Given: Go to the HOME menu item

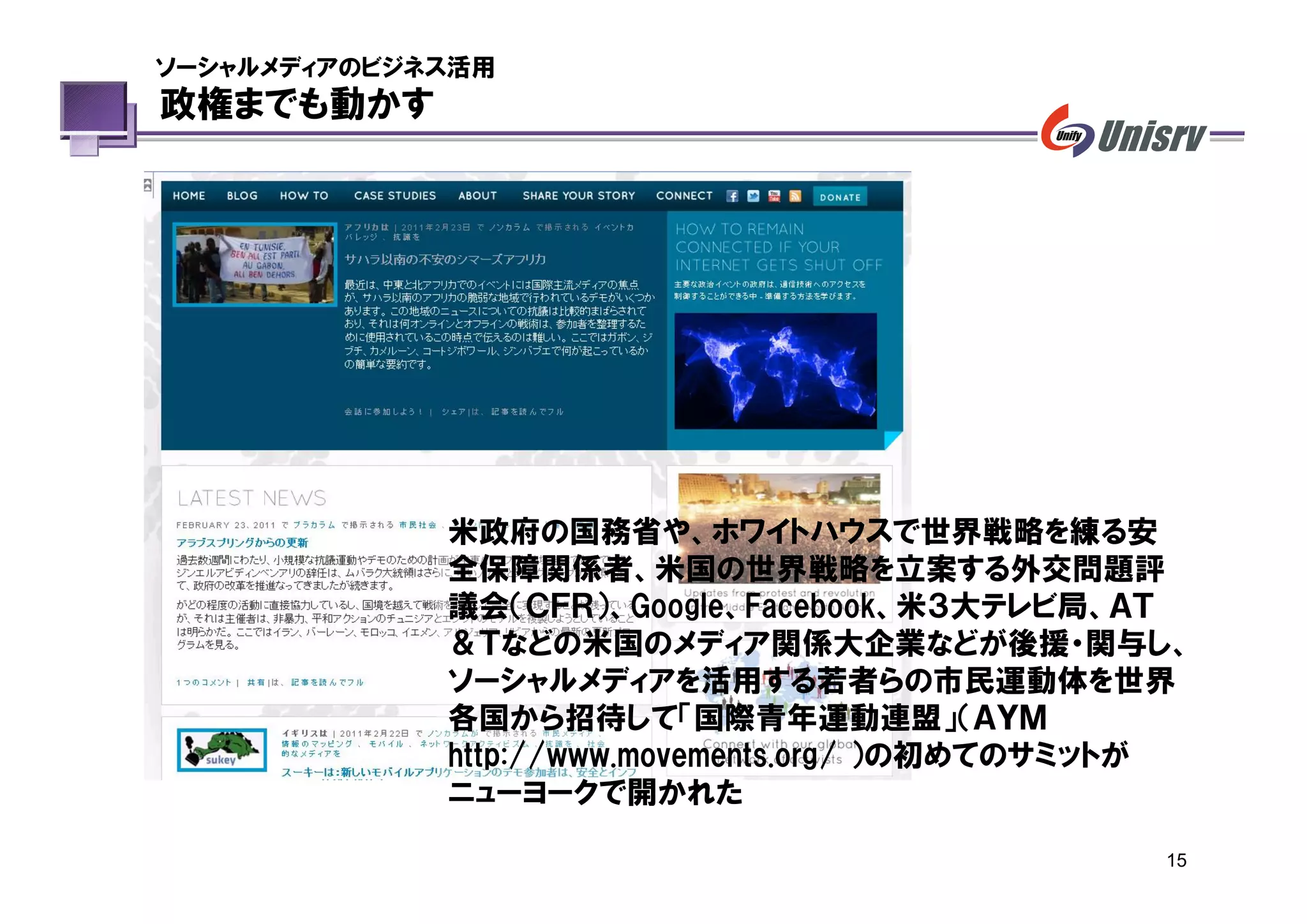Looking at the screenshot, I should point(189,196).
